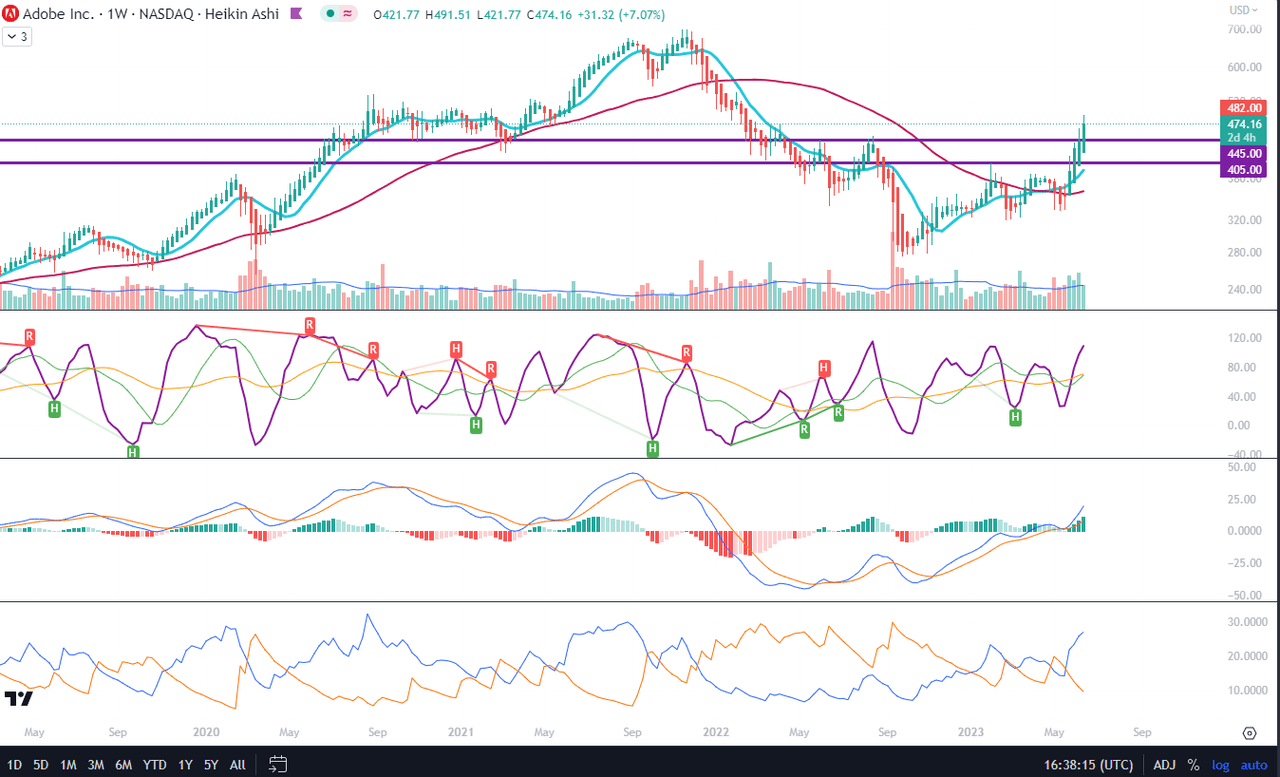This screenshot has height=777, width=1280.
Task: Click the 2022 label on time axis
Action: [x=716, y=733]
